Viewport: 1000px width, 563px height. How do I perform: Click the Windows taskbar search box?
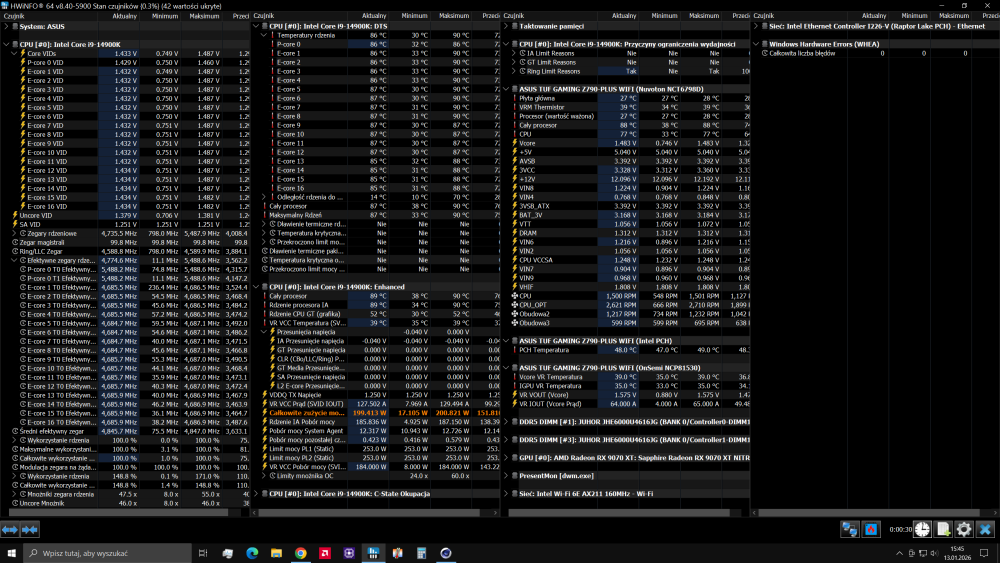(100, 553)
